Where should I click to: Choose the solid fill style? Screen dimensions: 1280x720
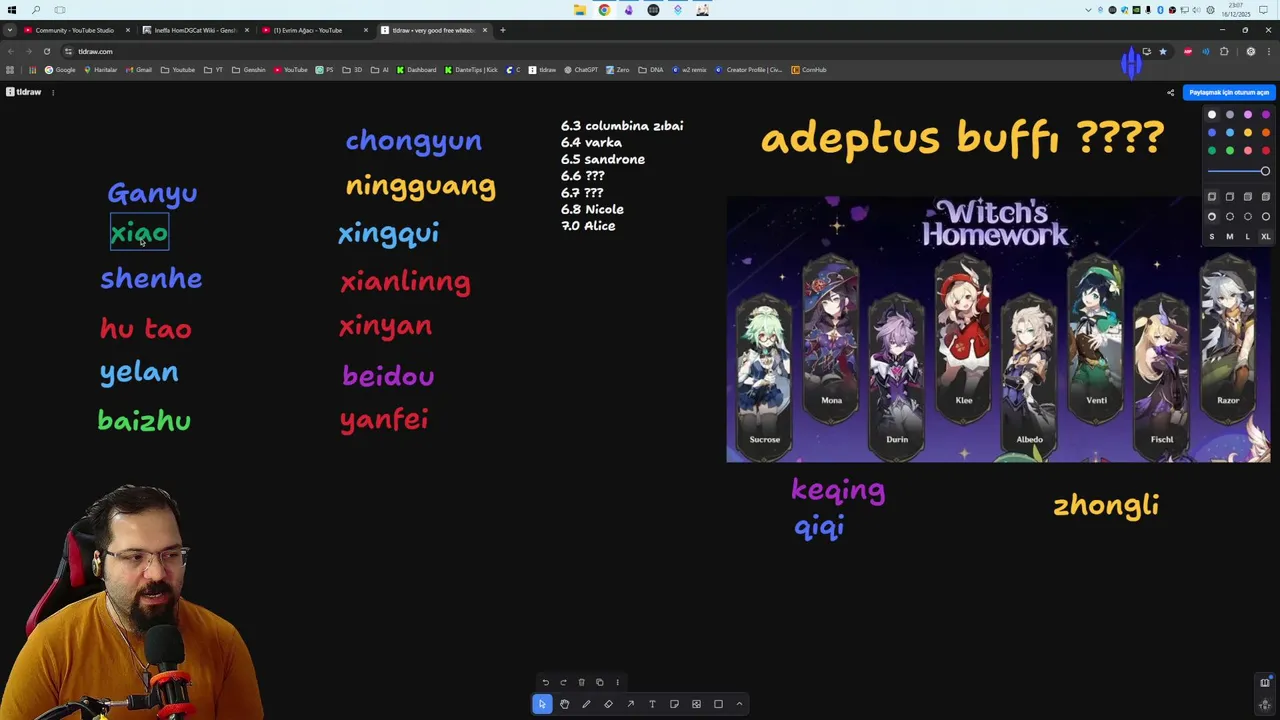click(1248, 197)
